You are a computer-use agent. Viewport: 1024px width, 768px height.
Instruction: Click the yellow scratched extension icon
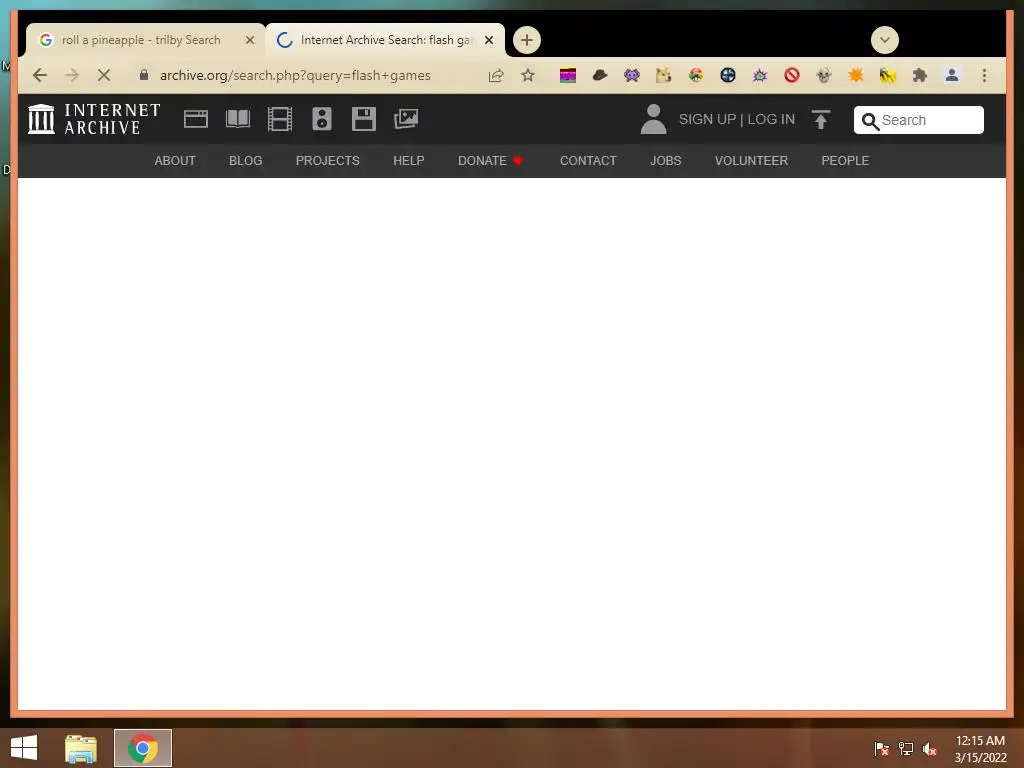[x=888, y=76]
